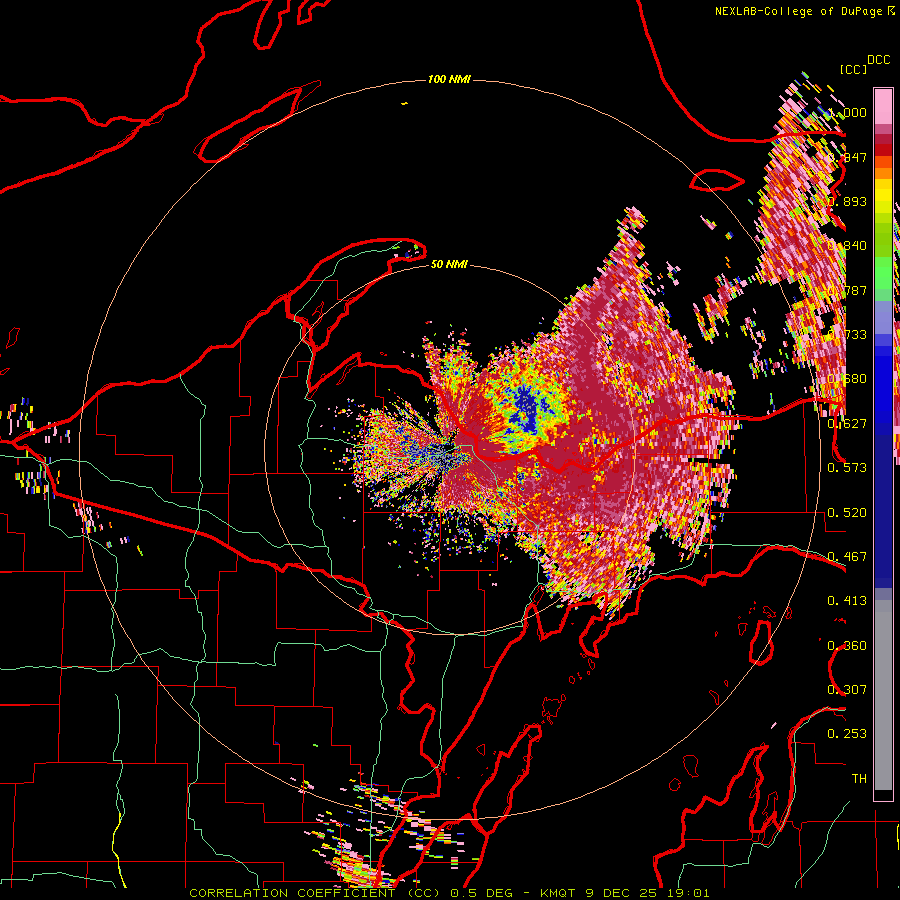Click the blue low-CC core in the radar echo

[x=526, y=410]
